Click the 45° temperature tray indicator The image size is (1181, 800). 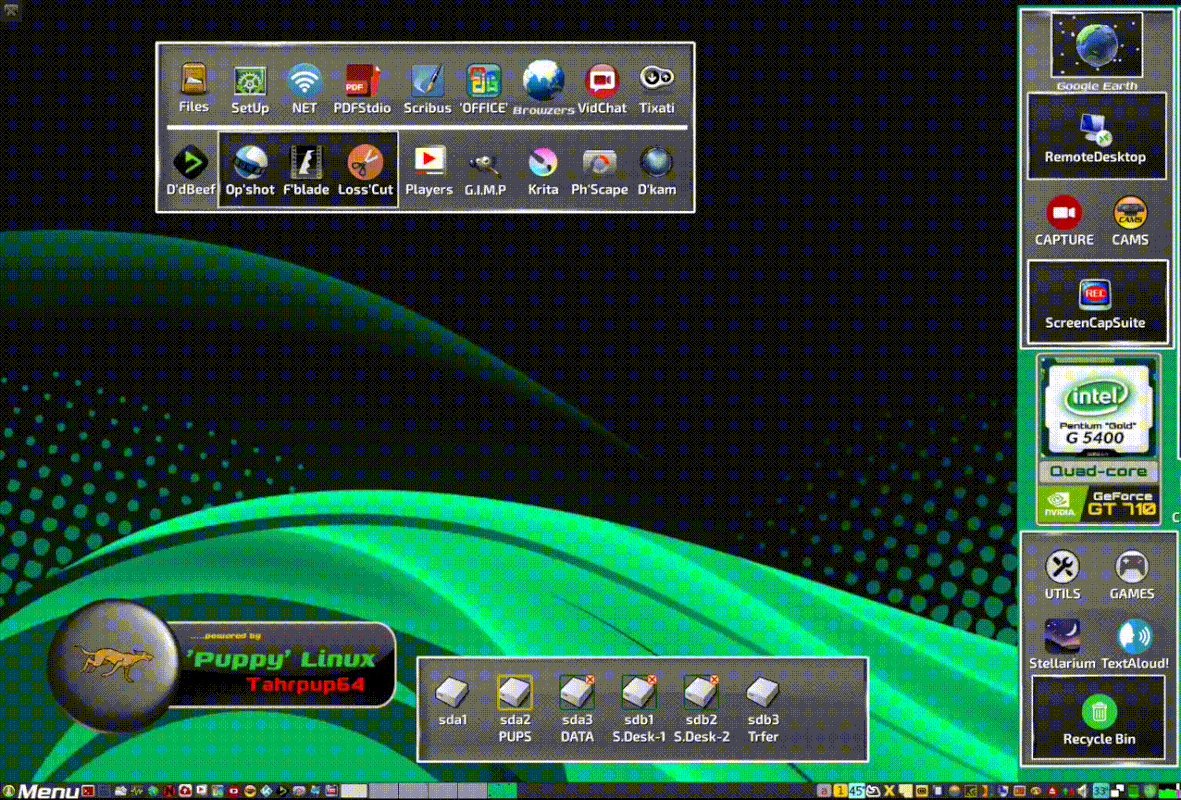point(857,791)
